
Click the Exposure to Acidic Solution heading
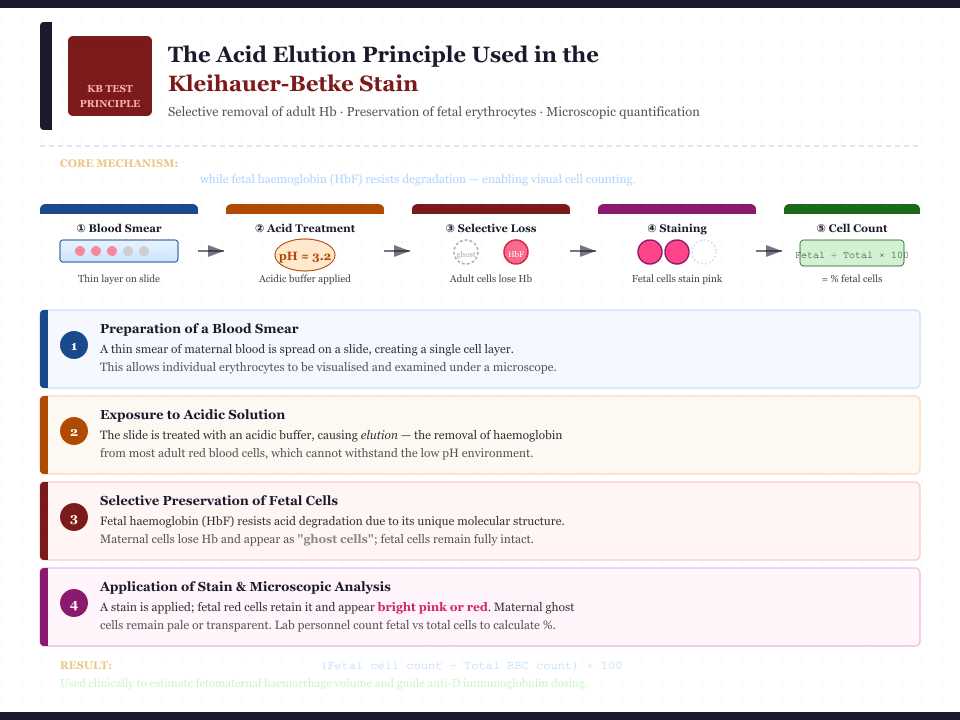[192, 414]
